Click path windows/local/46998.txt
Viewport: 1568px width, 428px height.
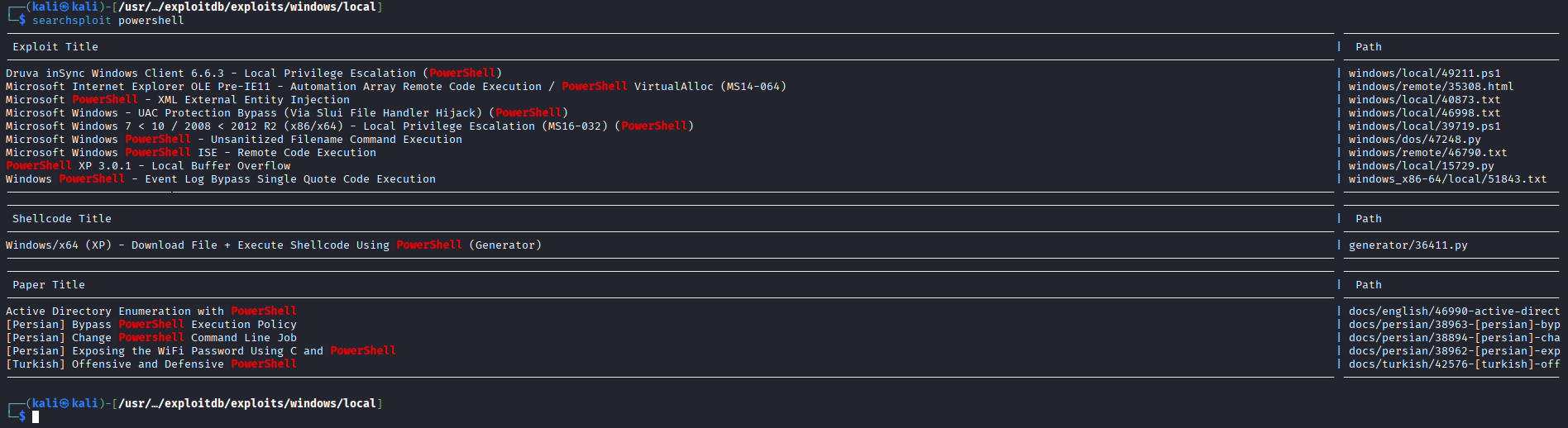tap(1424, 113)
